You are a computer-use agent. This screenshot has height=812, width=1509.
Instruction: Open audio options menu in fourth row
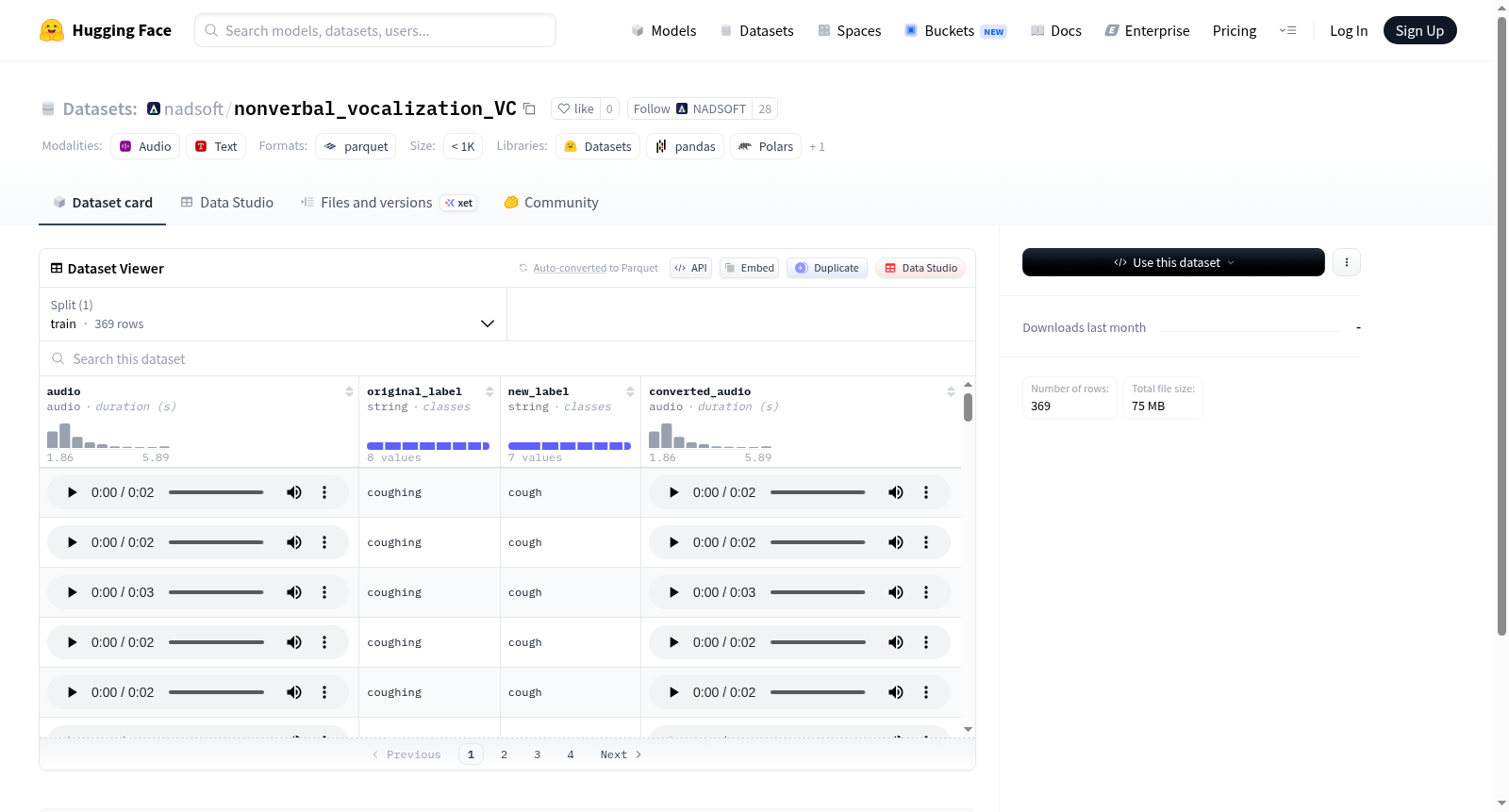[x=324, y=642]
